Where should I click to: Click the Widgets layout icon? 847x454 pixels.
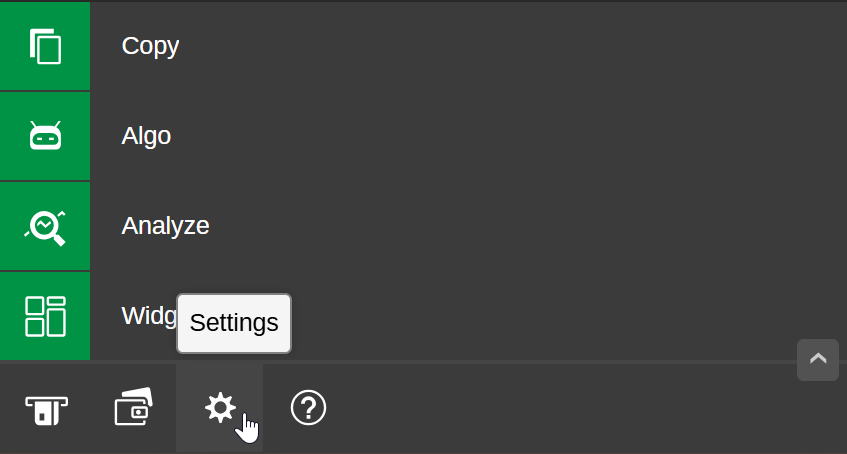coord(45,315)
